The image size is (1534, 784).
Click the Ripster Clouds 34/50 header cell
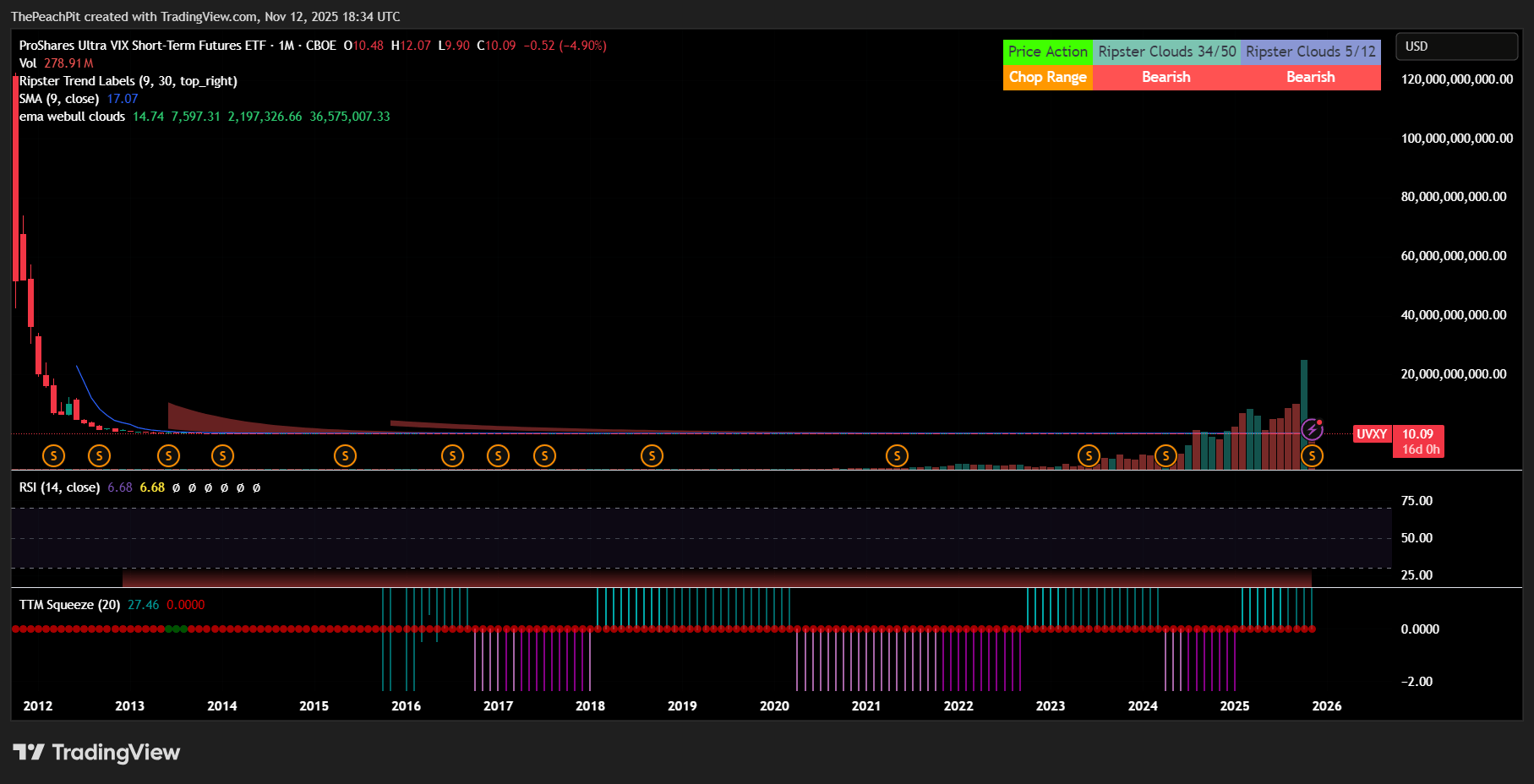pos(1166,52)
